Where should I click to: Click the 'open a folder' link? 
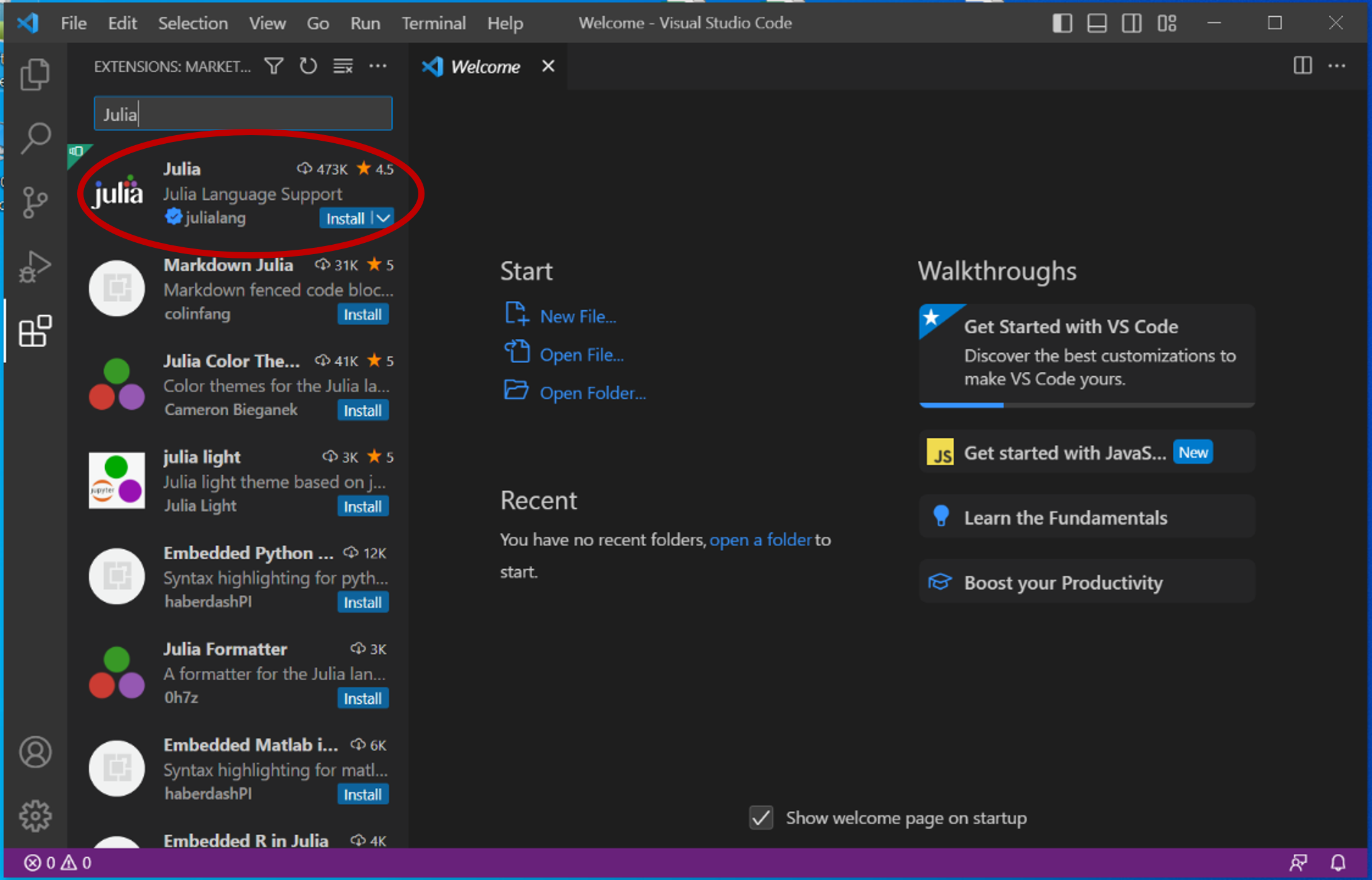click(x=760, y=539)
